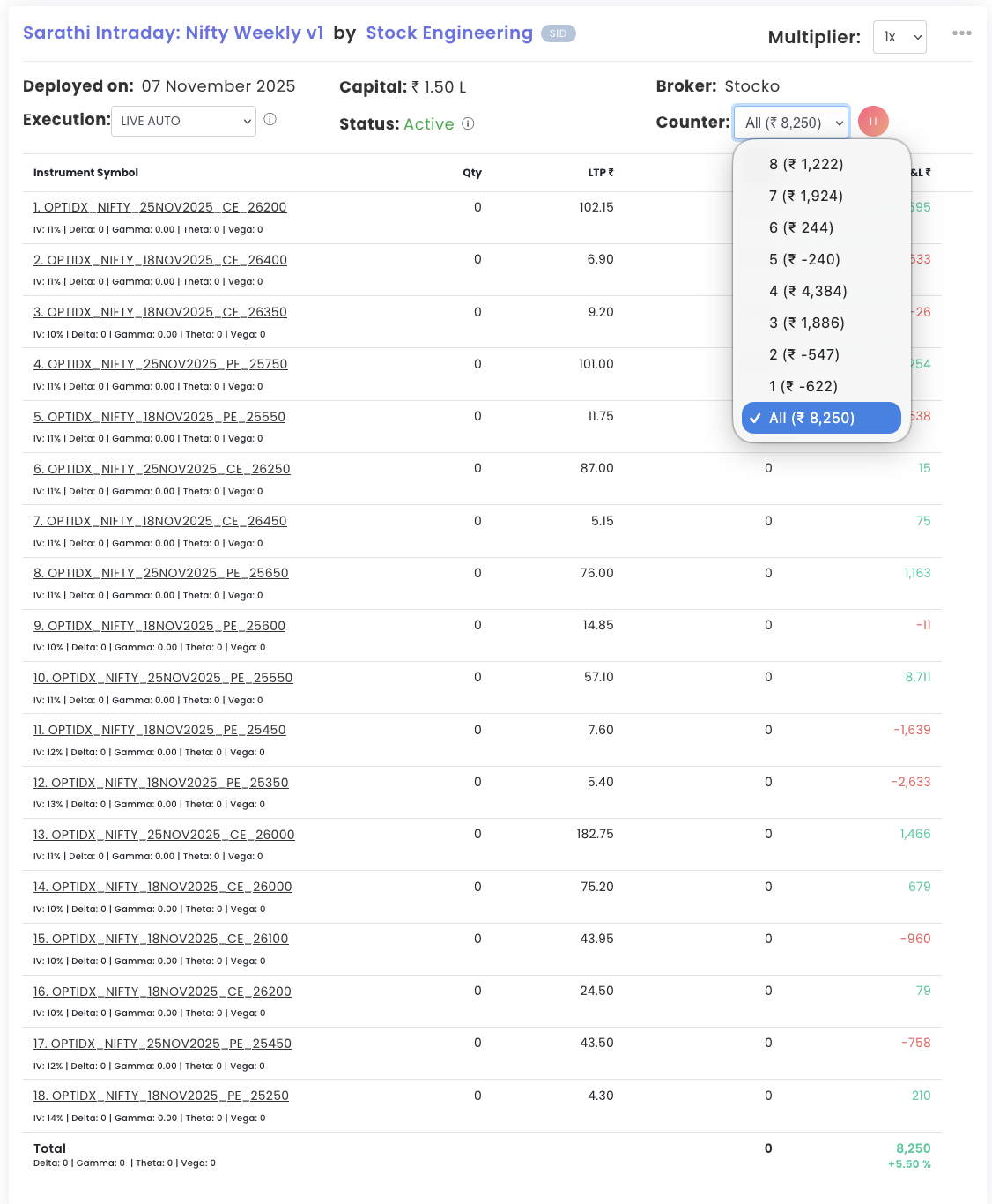Open instrument NIFTY 18NOV2025 PE 25250
Viewport: 992px width, 1204px height.
tap(161, 1096)
